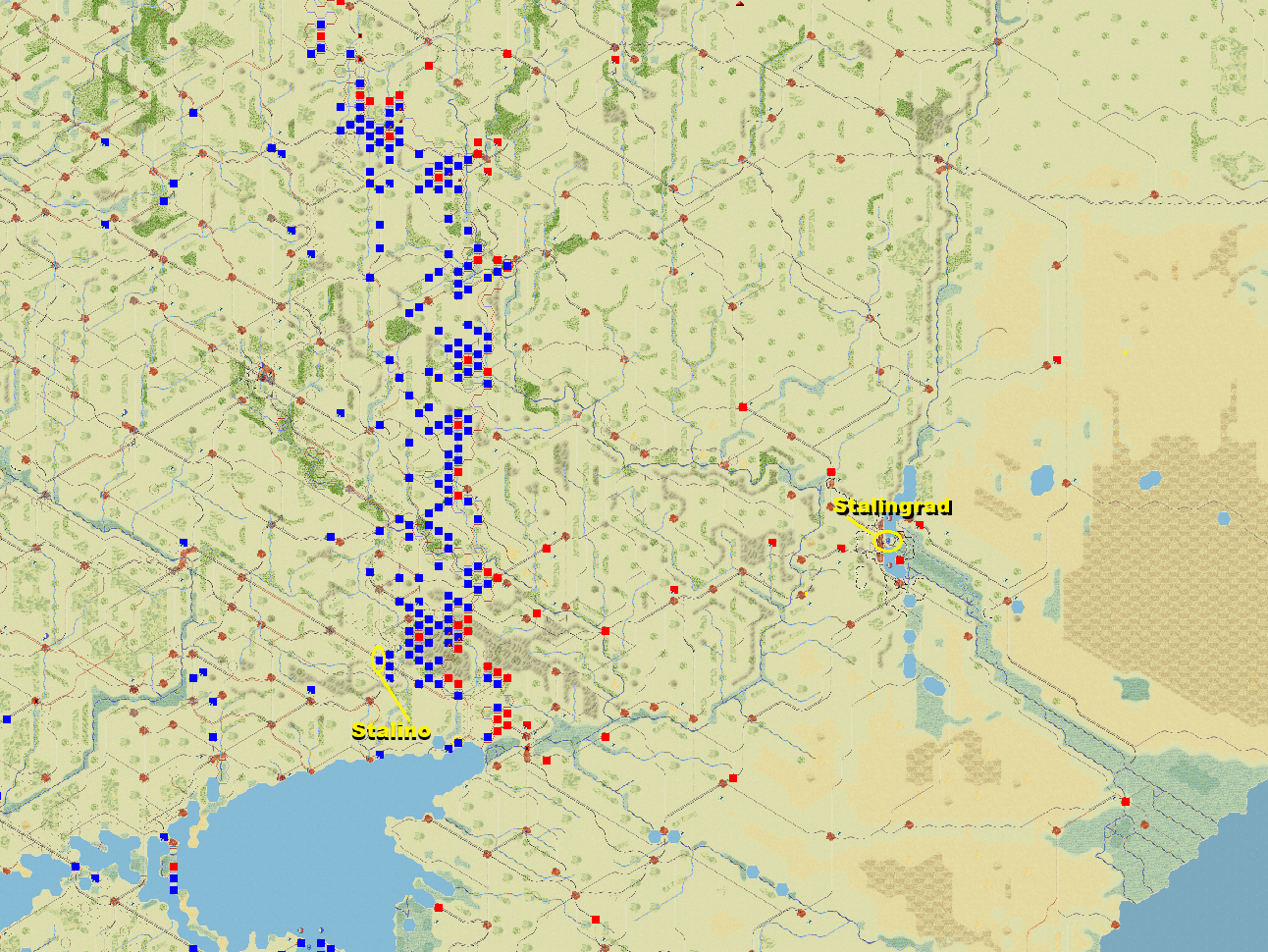
Task: Click the yellow Stalino map label
Action: click(391, 730)
